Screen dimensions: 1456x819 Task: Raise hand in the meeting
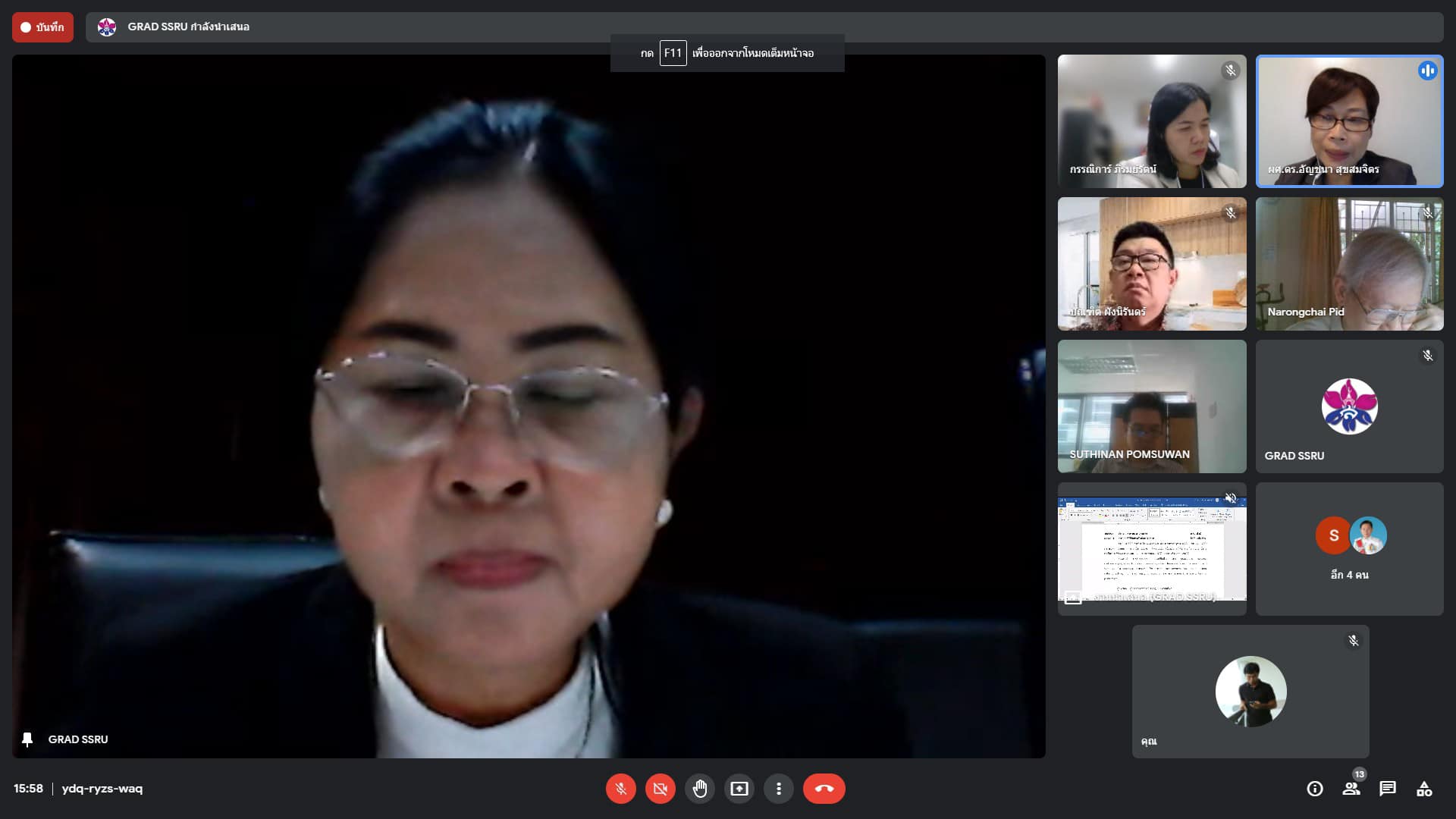699,789
